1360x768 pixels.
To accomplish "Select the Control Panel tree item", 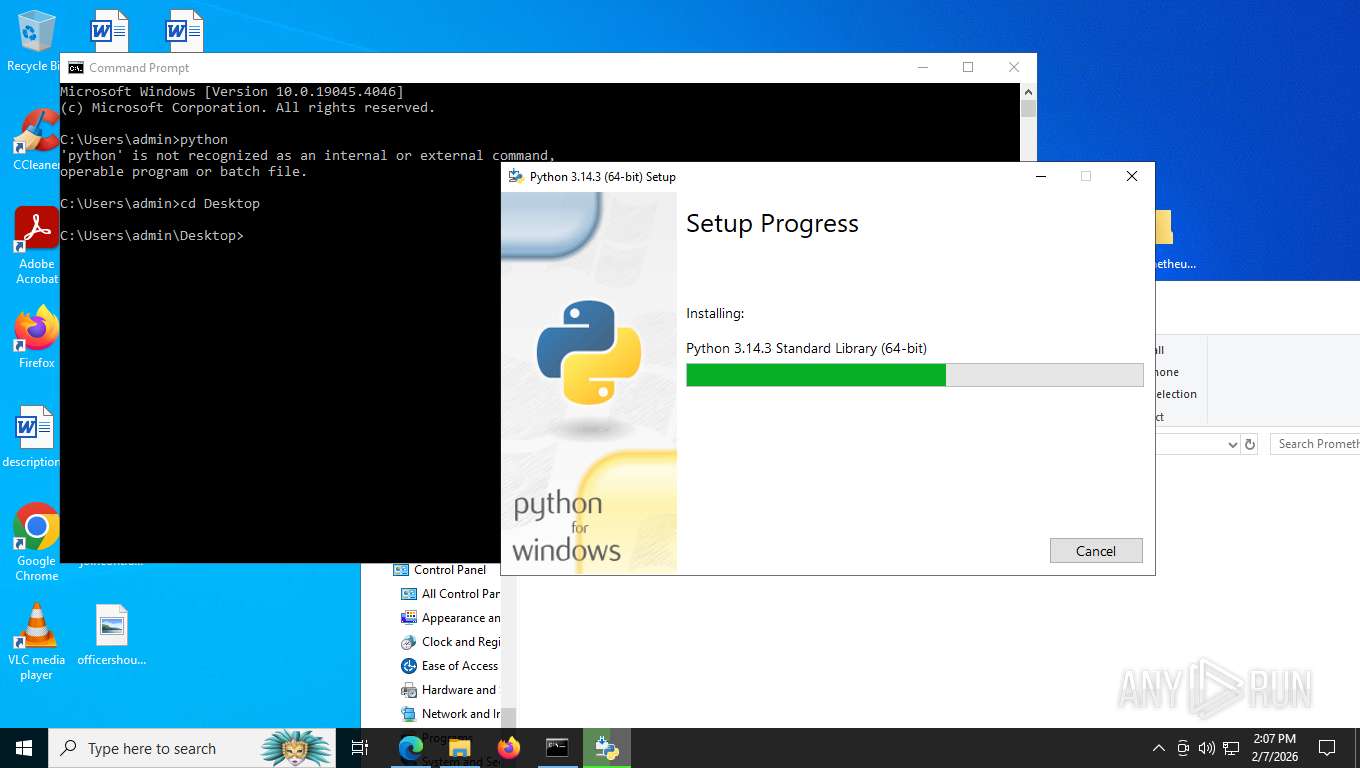I will [x=440, y=569].
